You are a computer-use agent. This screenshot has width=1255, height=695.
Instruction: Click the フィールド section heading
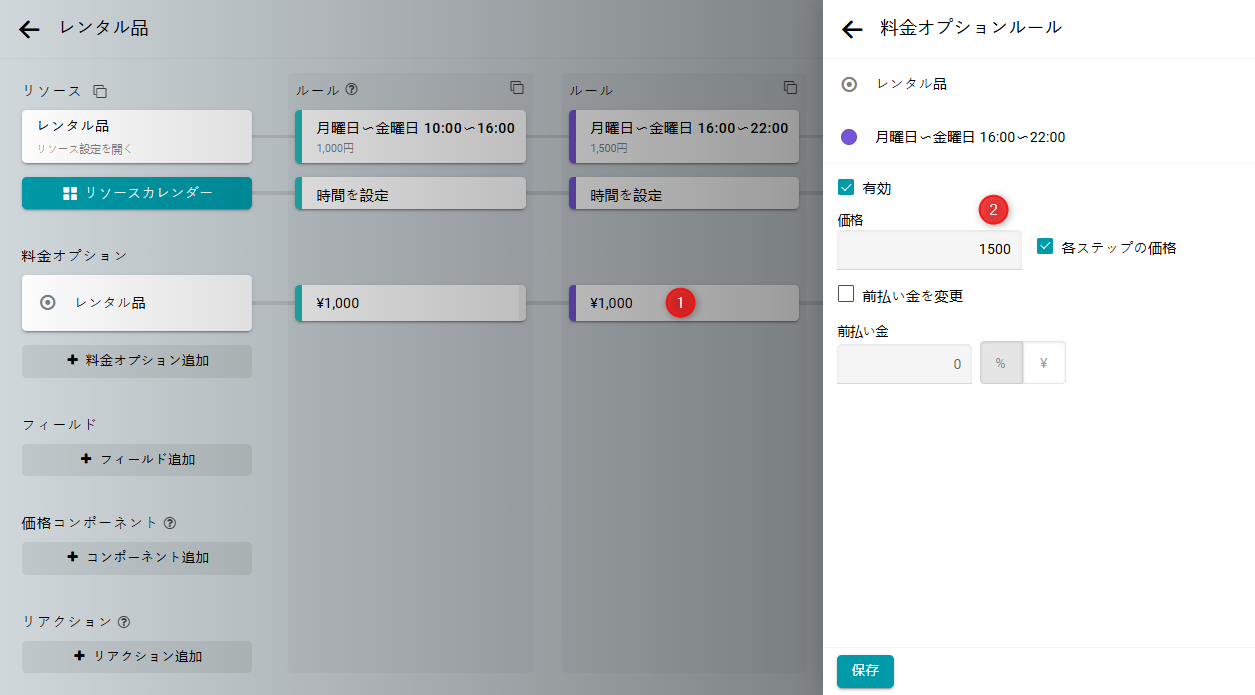coord(60,424)
